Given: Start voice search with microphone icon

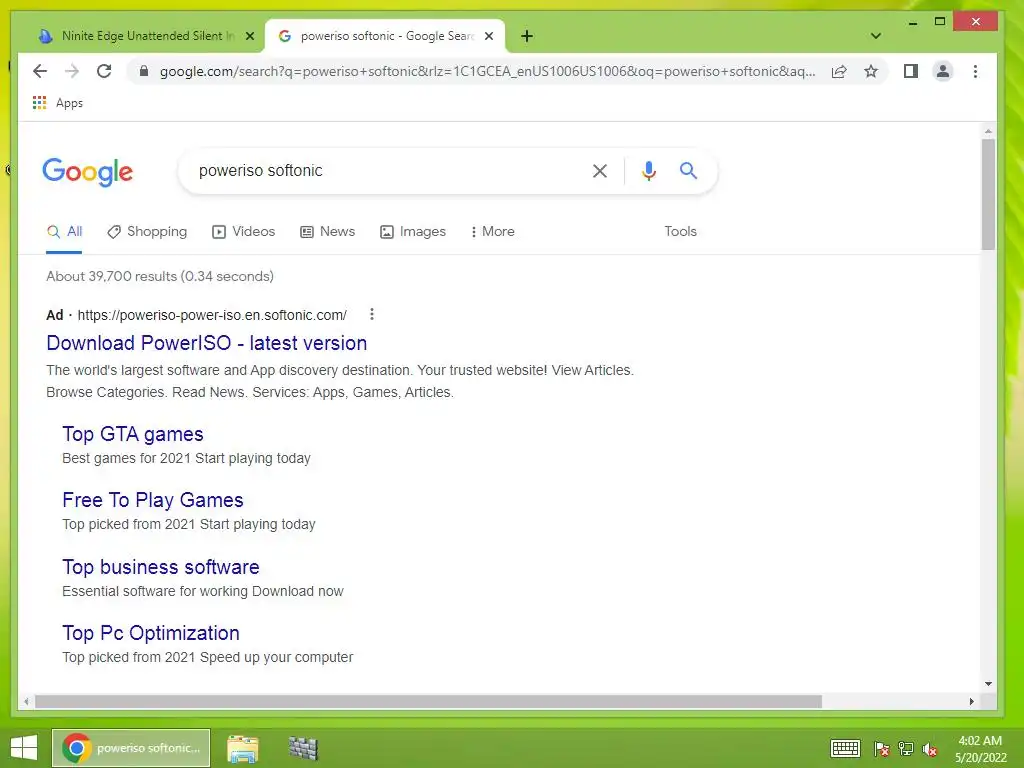Looking at the screenshot, I should pos(648,171).
